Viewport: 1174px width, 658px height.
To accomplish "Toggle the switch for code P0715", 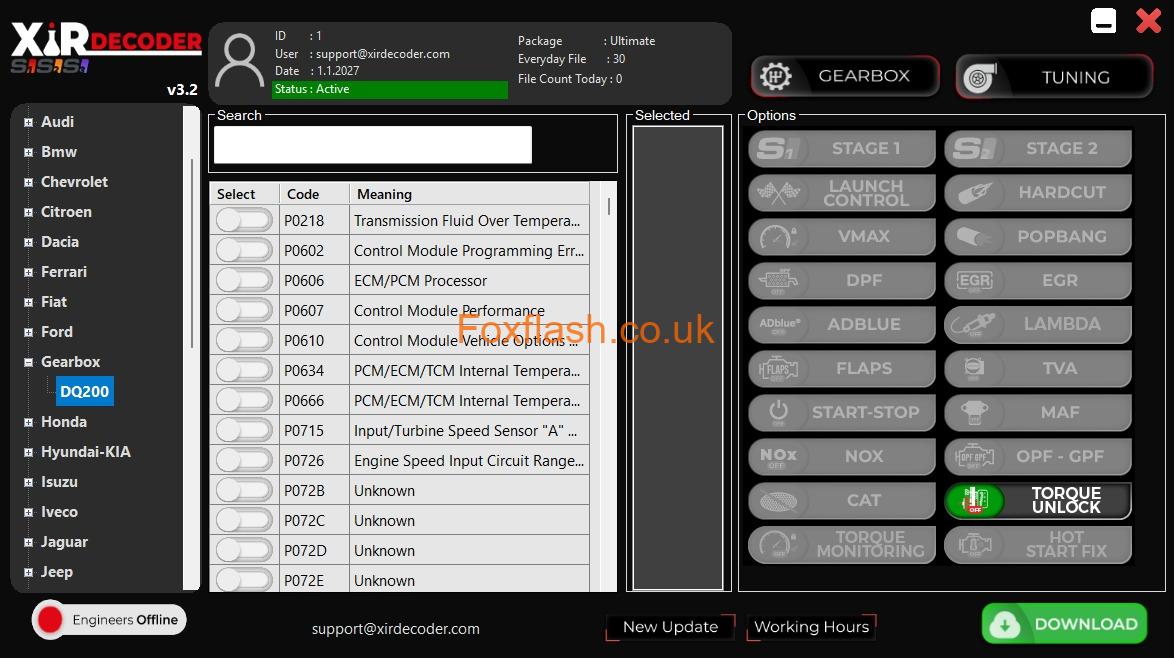I will click(244, 431).
